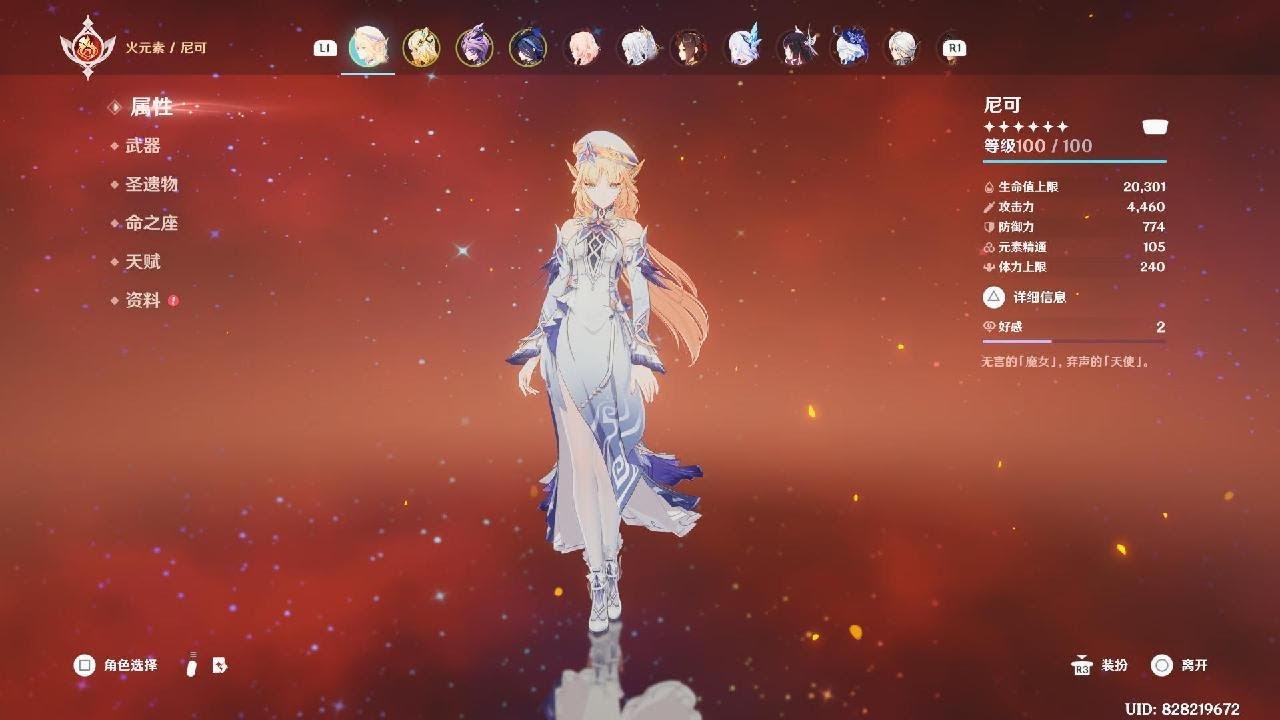Click the HP value 20,301
The image size is (1280, 720).
pos(1144,187)
